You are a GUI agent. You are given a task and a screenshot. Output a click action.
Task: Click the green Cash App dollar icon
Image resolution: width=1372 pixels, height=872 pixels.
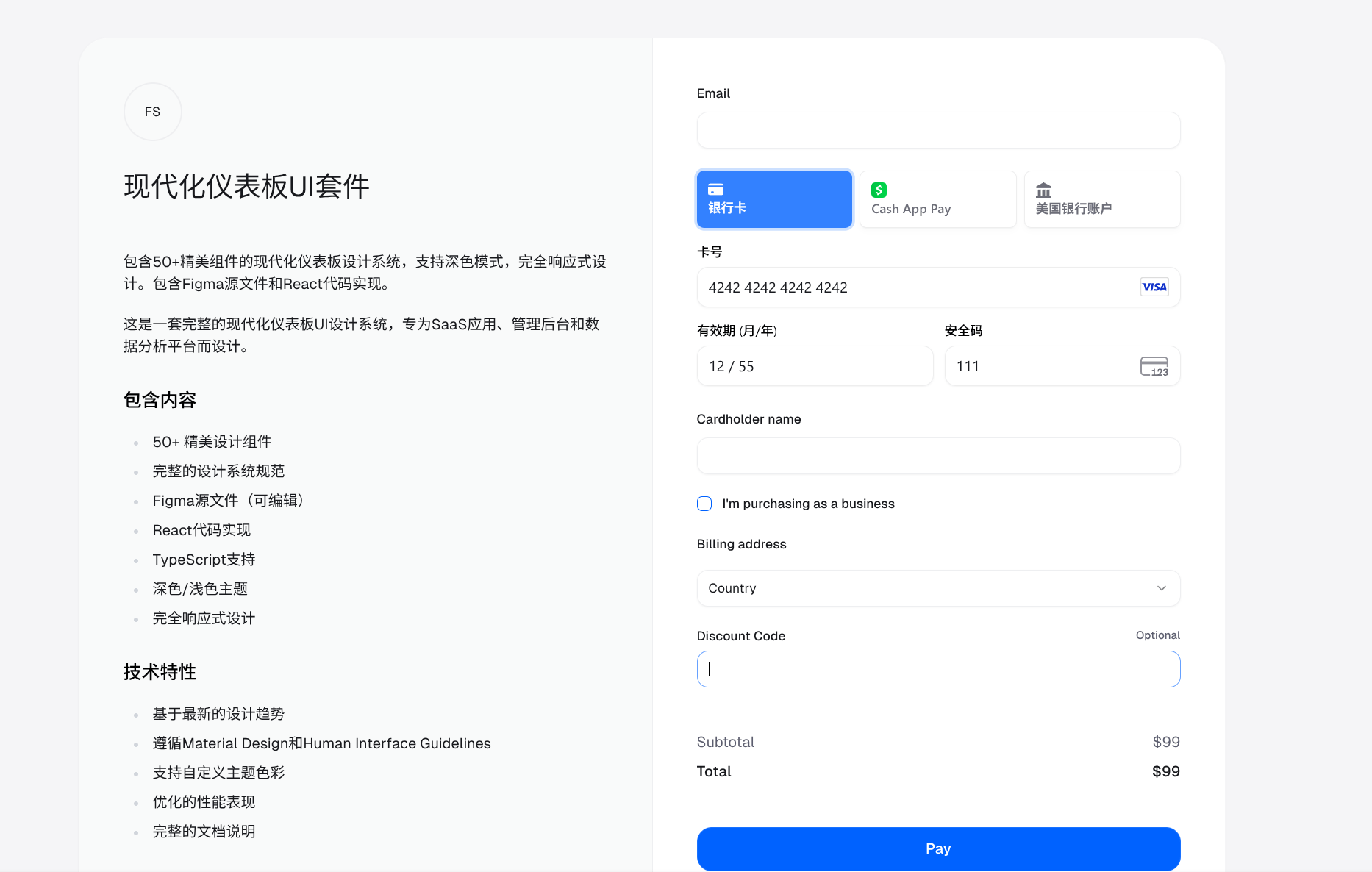pyautogui.click(x=879, y=190)
